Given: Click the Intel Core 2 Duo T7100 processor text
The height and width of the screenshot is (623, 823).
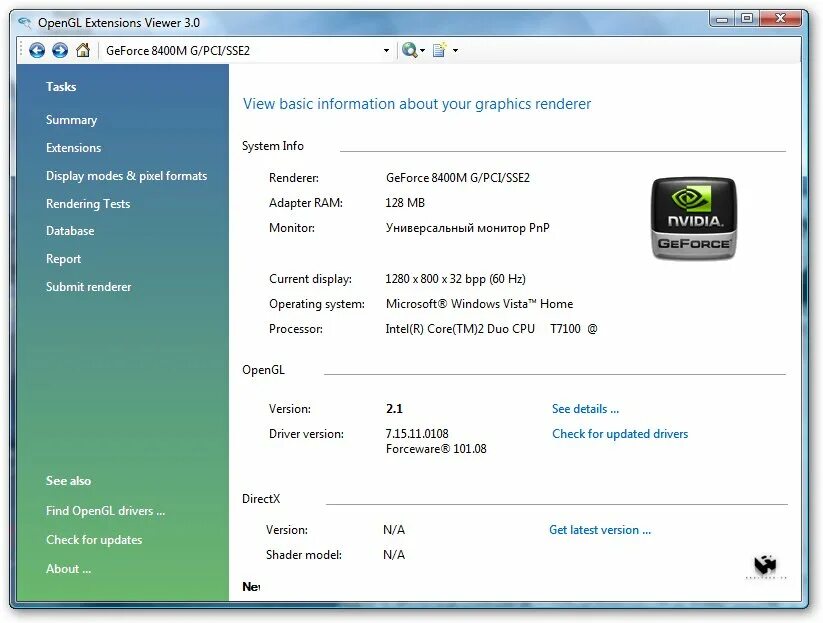Looking at the screenshot, I should click(491, 329).
